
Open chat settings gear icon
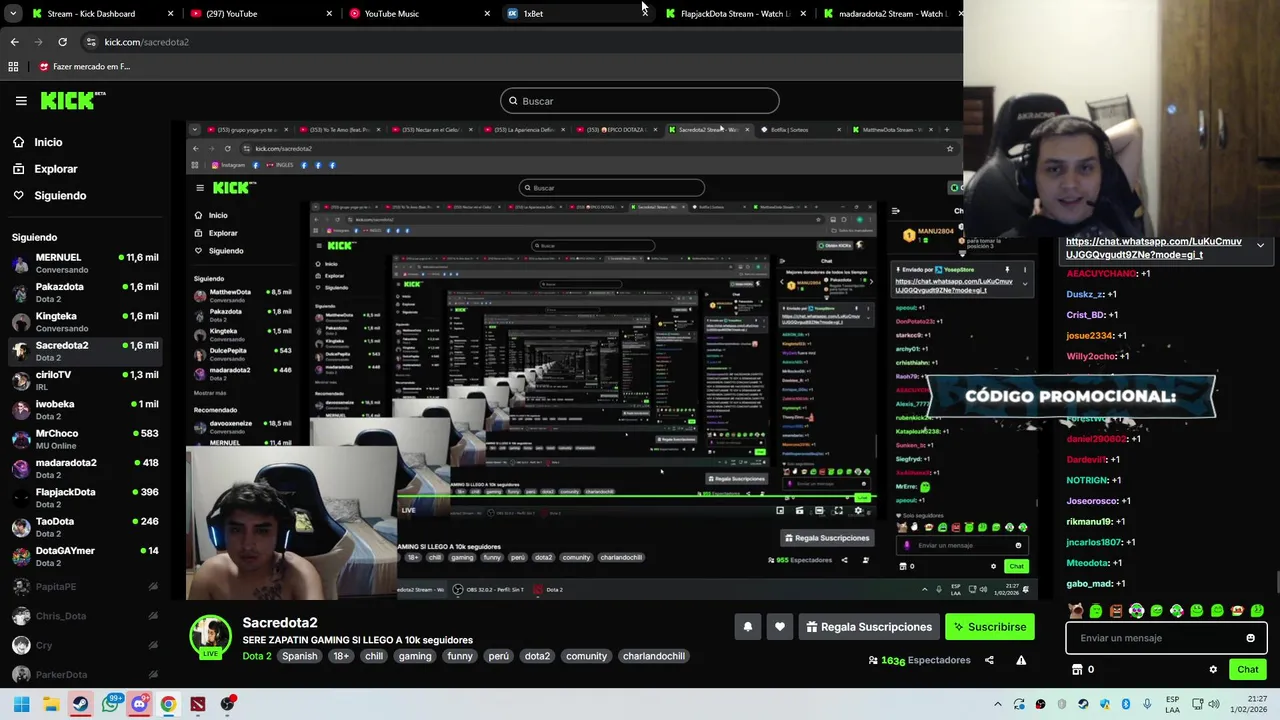pos(1213,670)
